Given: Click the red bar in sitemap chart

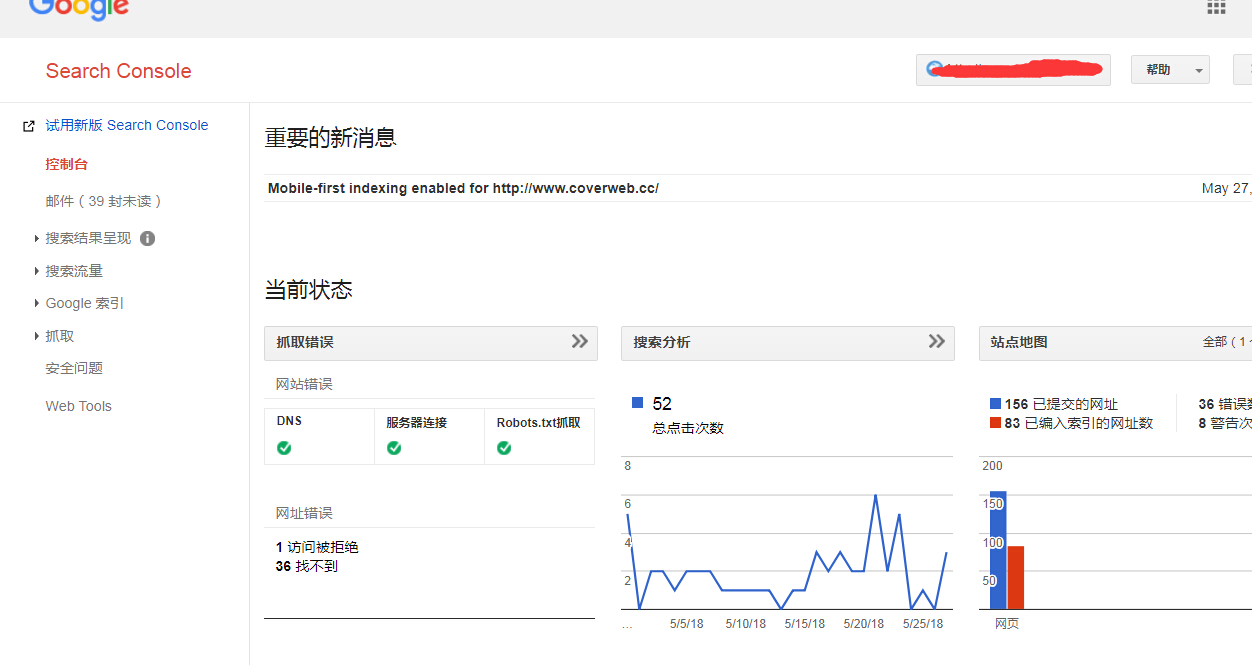Looking at the screenshot, I should click(1016, 577).
